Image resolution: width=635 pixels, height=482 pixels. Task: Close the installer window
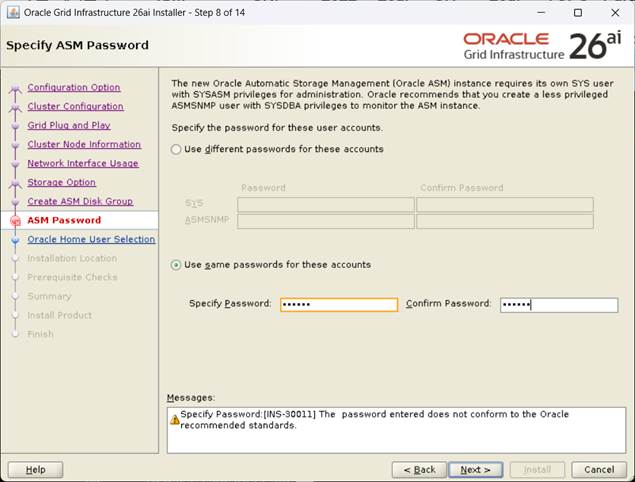click(615, 13)
